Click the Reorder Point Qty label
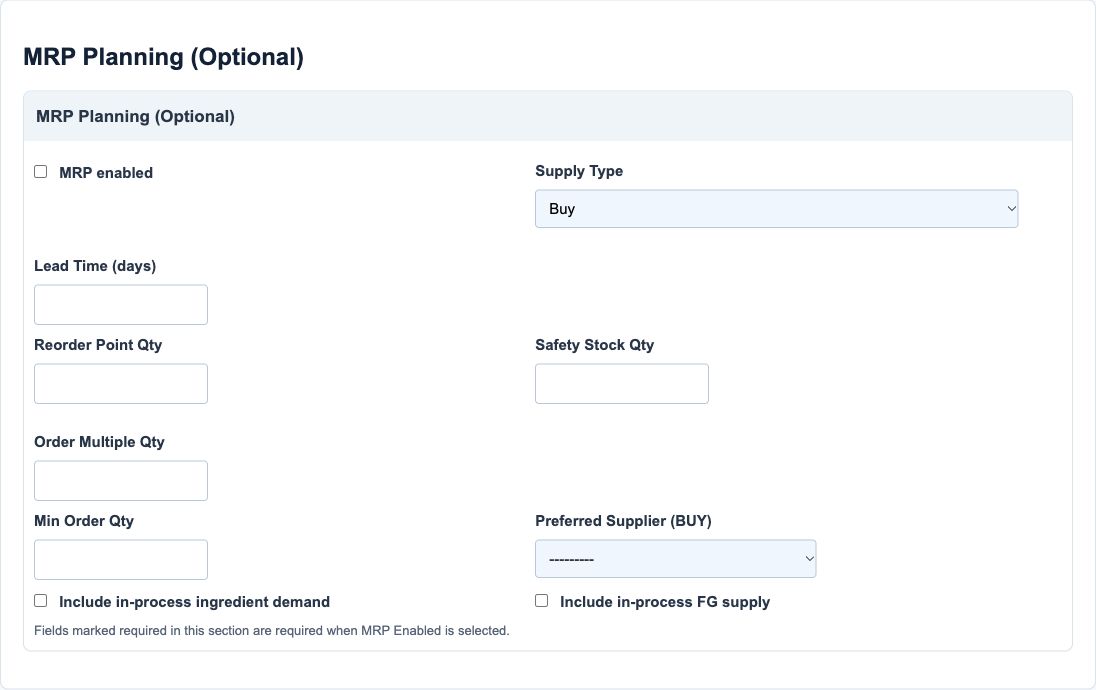 [98, 345]
